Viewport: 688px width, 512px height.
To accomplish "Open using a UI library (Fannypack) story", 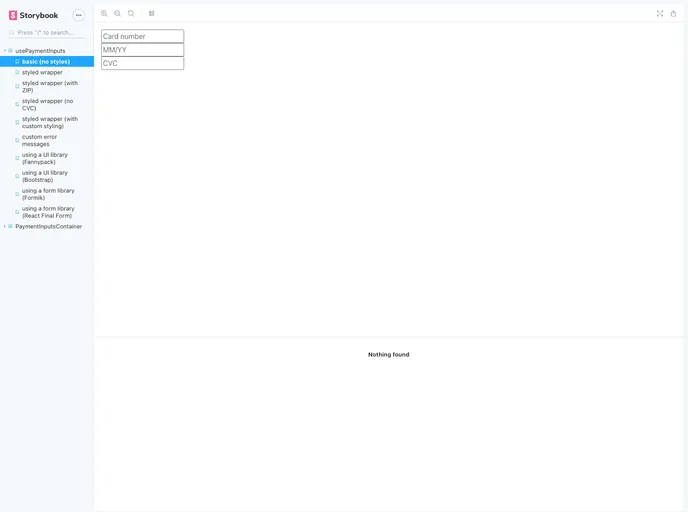I will point(45,158).
